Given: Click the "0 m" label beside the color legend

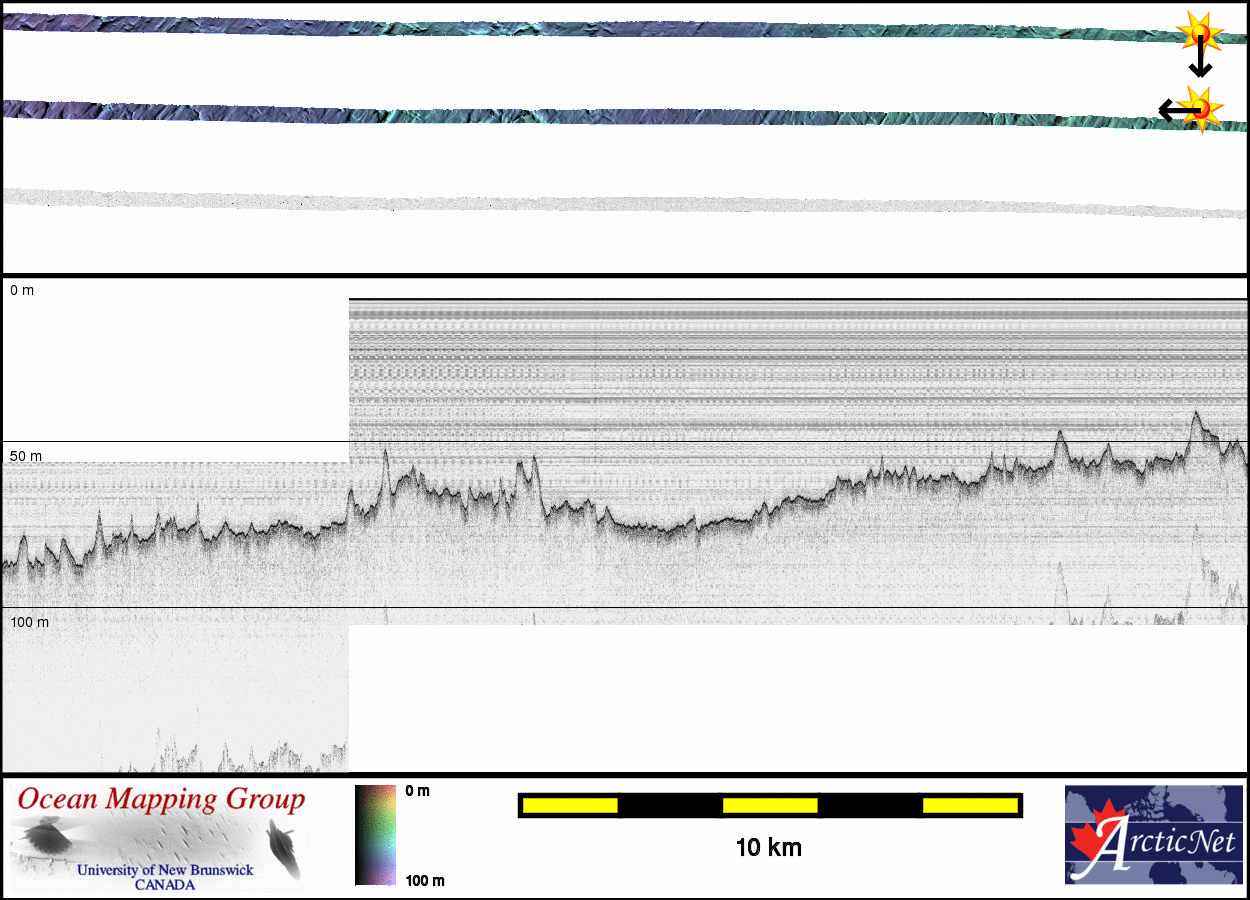Looking at the screenshot, I should 417,791.
